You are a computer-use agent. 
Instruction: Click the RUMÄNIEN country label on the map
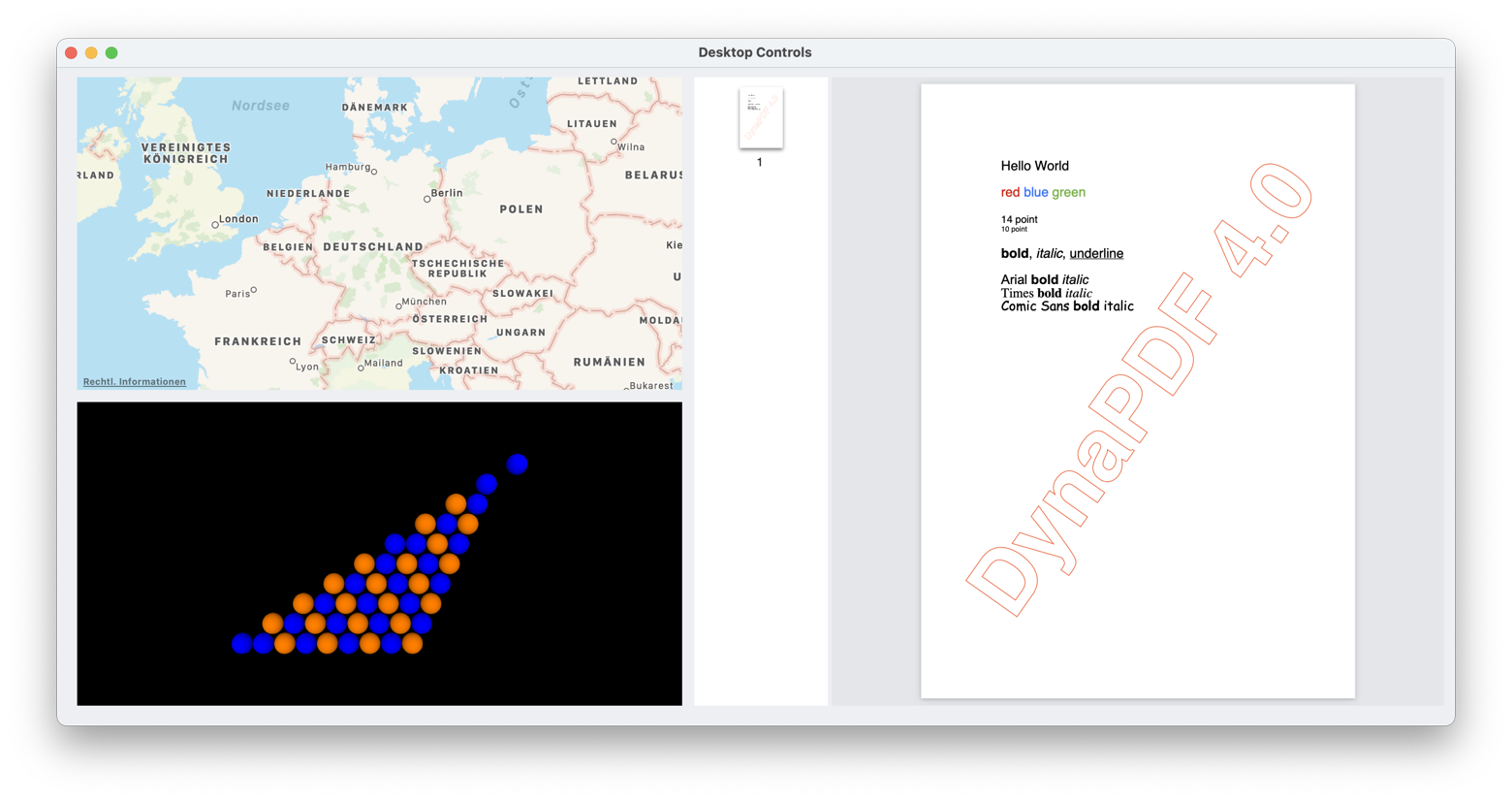610,362
